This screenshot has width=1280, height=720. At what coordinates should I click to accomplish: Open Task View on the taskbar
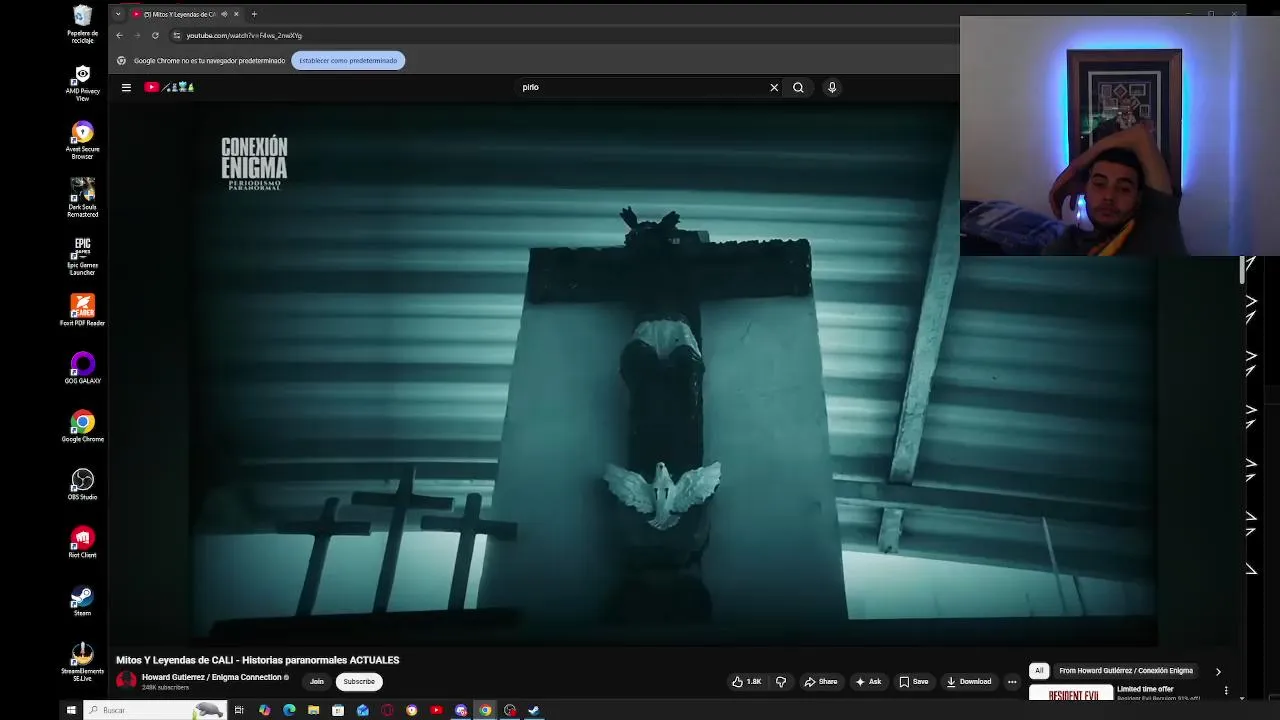click(x=239, y=710)
